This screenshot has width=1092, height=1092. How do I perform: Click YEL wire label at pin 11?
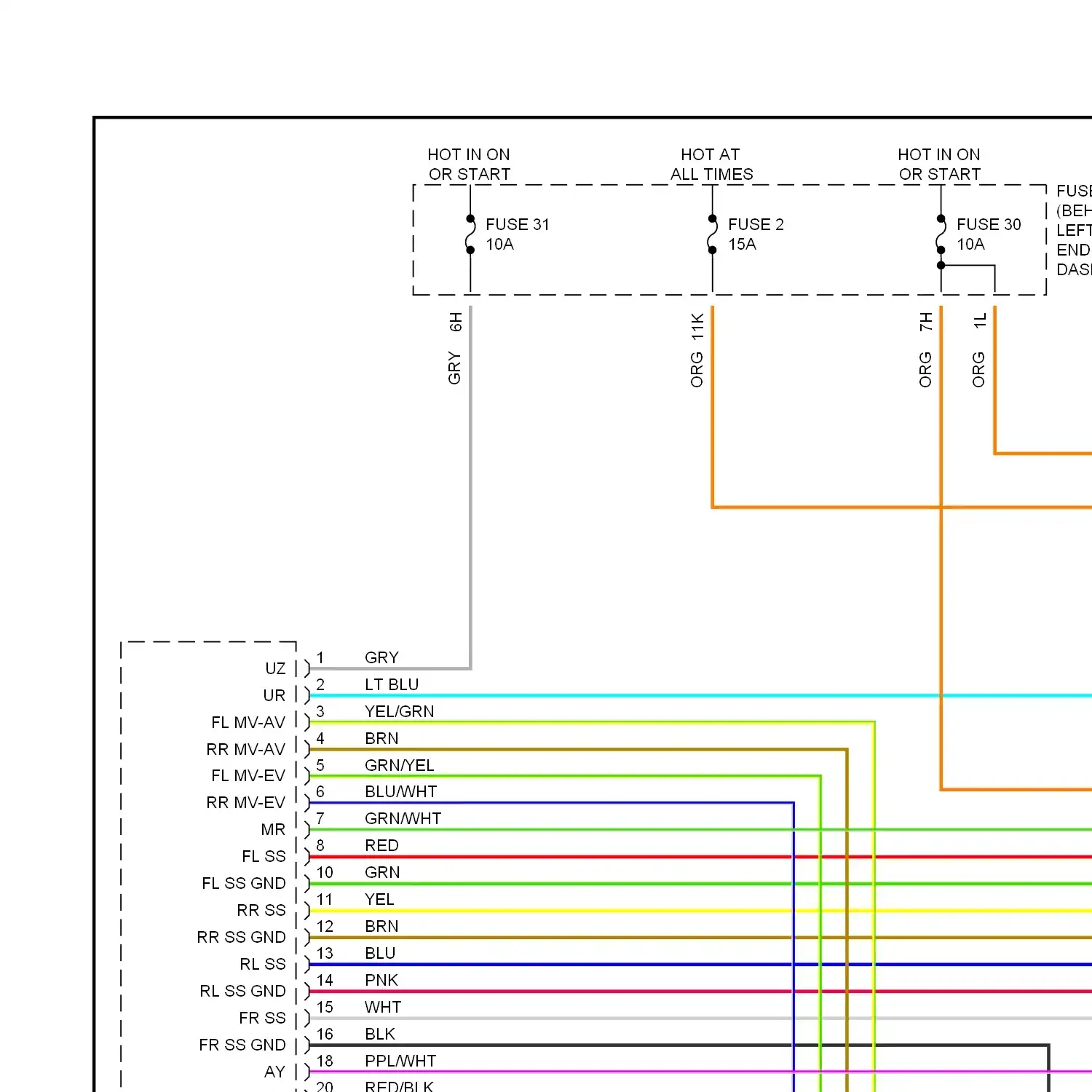click(379, 899)
